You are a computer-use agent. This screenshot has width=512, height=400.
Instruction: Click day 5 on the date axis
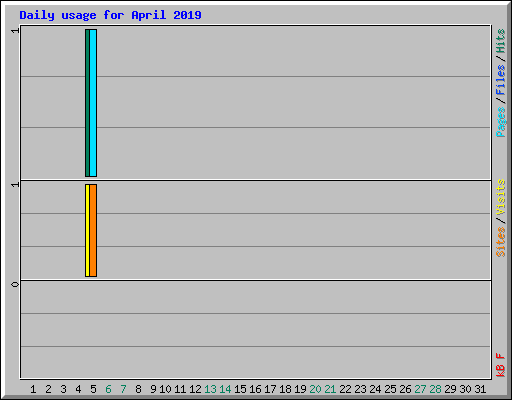[93, 389]
